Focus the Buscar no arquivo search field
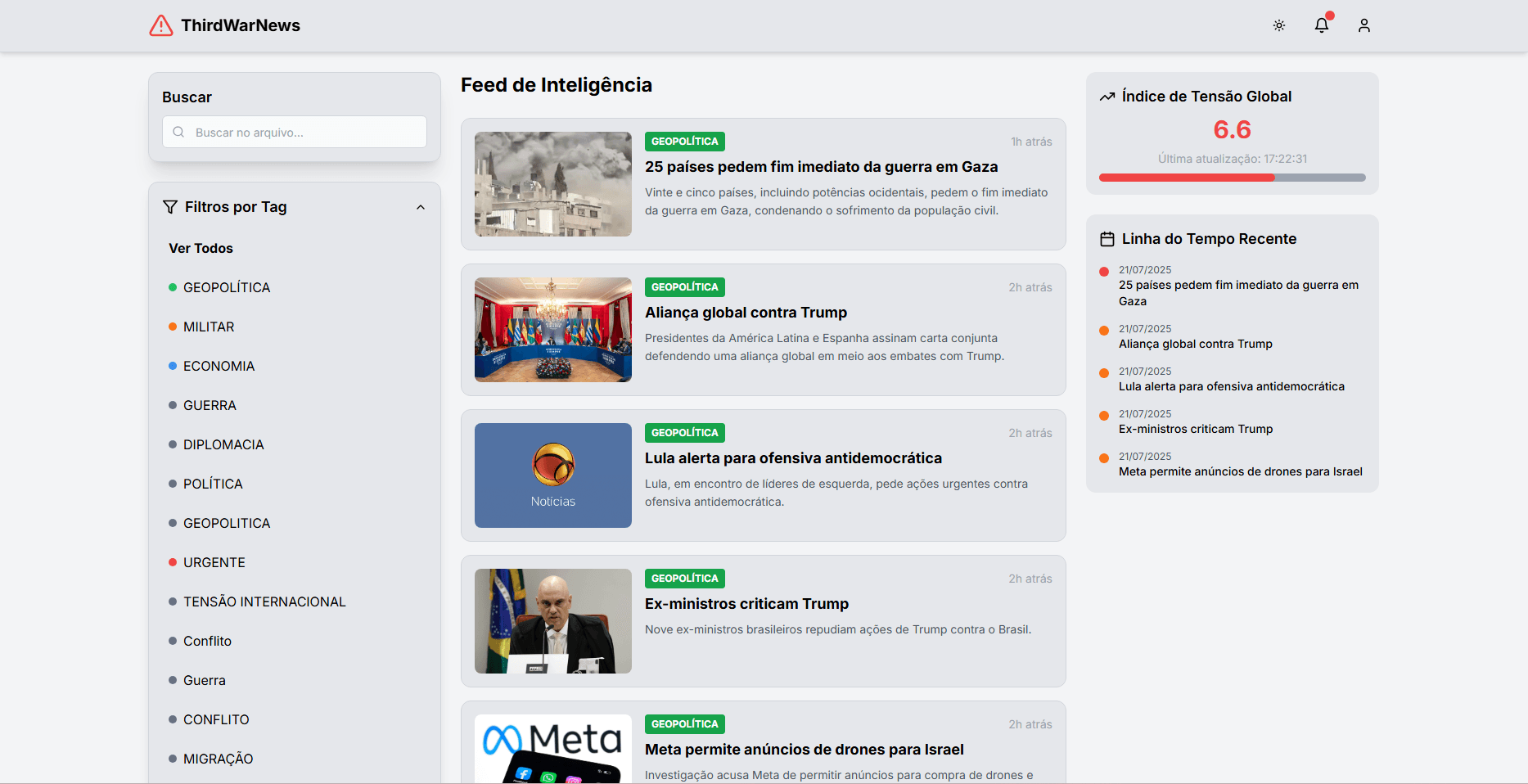 click(295, 132)
